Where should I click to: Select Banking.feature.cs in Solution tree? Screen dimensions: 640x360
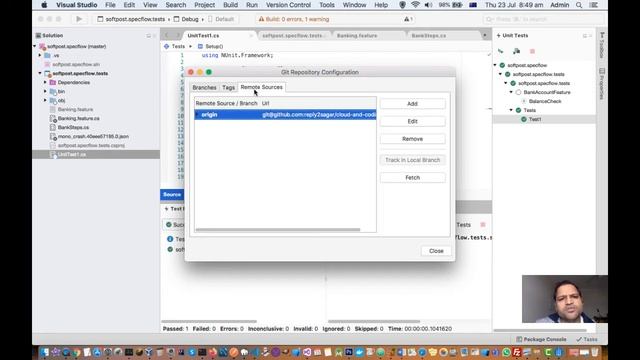[x=78, y=118]
